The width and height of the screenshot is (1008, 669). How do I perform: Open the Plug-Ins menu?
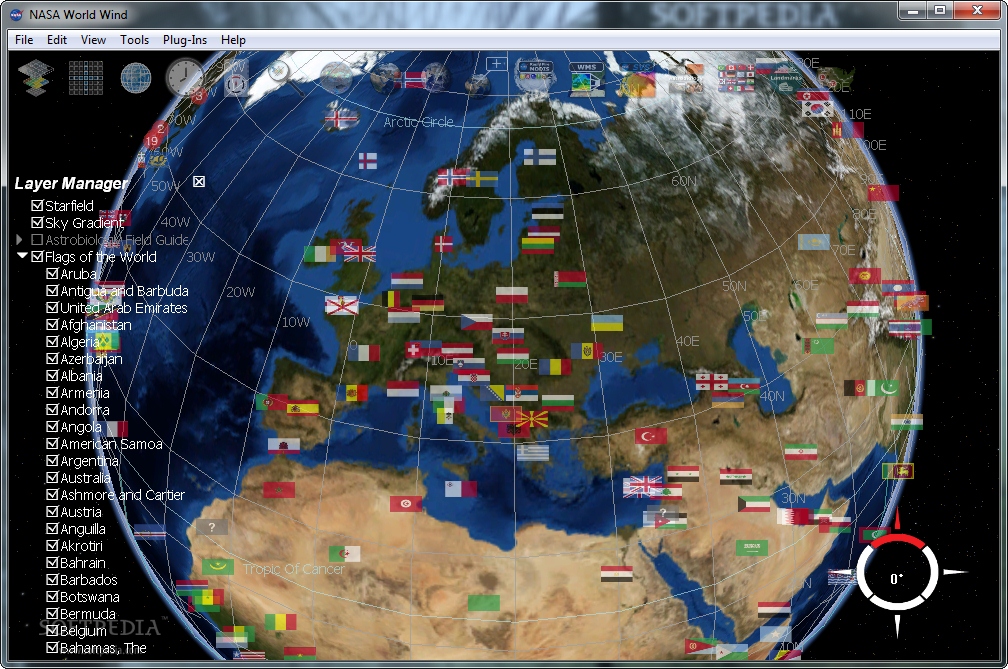[x=184, y=40]
